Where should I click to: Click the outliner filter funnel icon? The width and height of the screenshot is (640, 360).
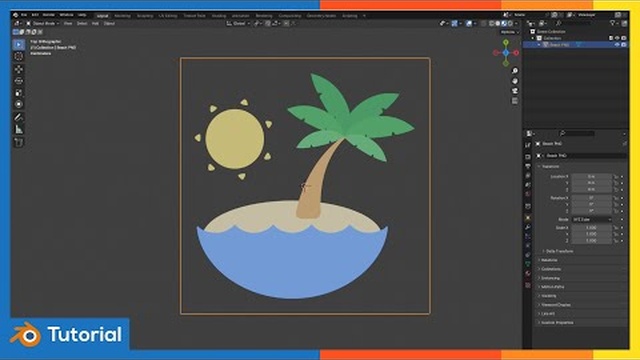pyautogui.click(x=612, y=24)
